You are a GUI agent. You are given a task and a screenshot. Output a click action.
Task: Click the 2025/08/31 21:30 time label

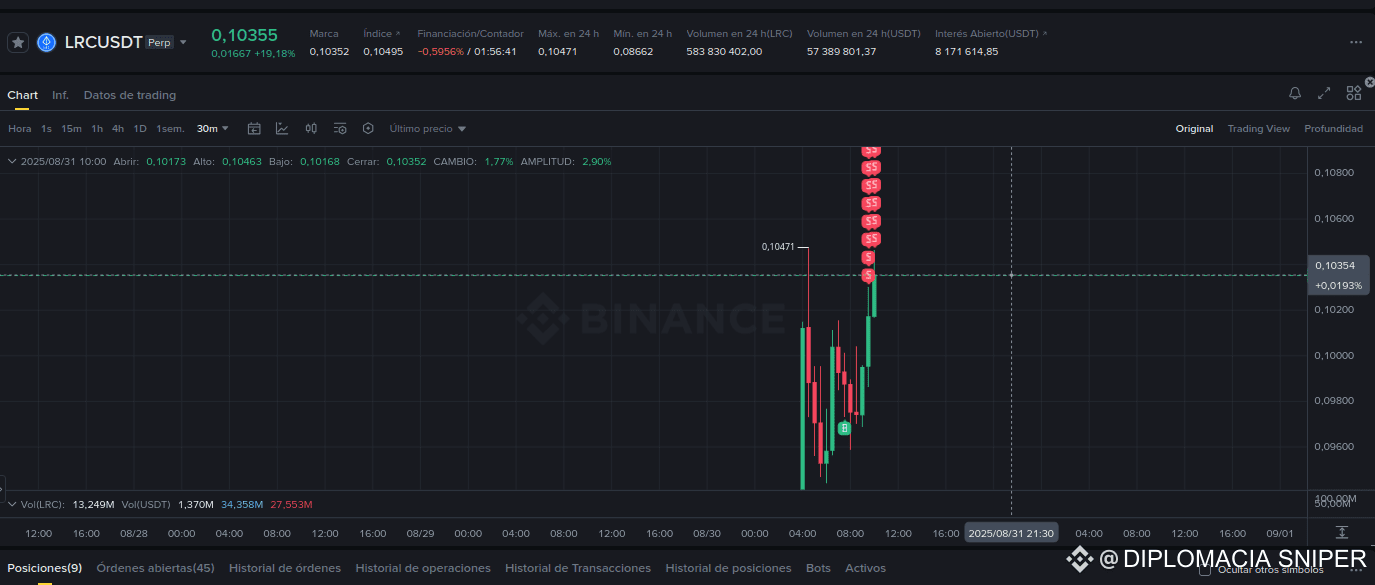[1011, 533]
